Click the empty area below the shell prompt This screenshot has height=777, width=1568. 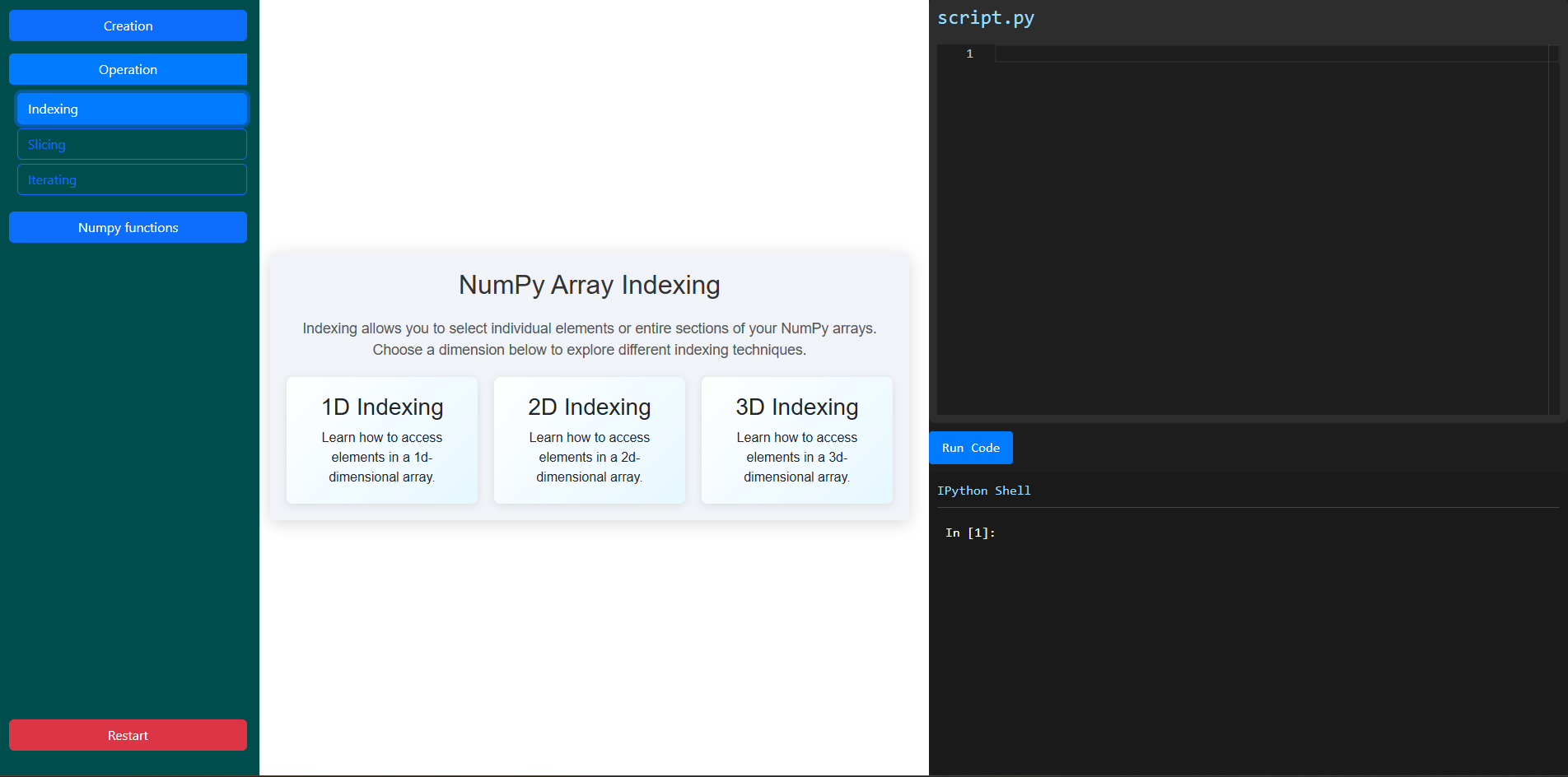[1248, 658]
